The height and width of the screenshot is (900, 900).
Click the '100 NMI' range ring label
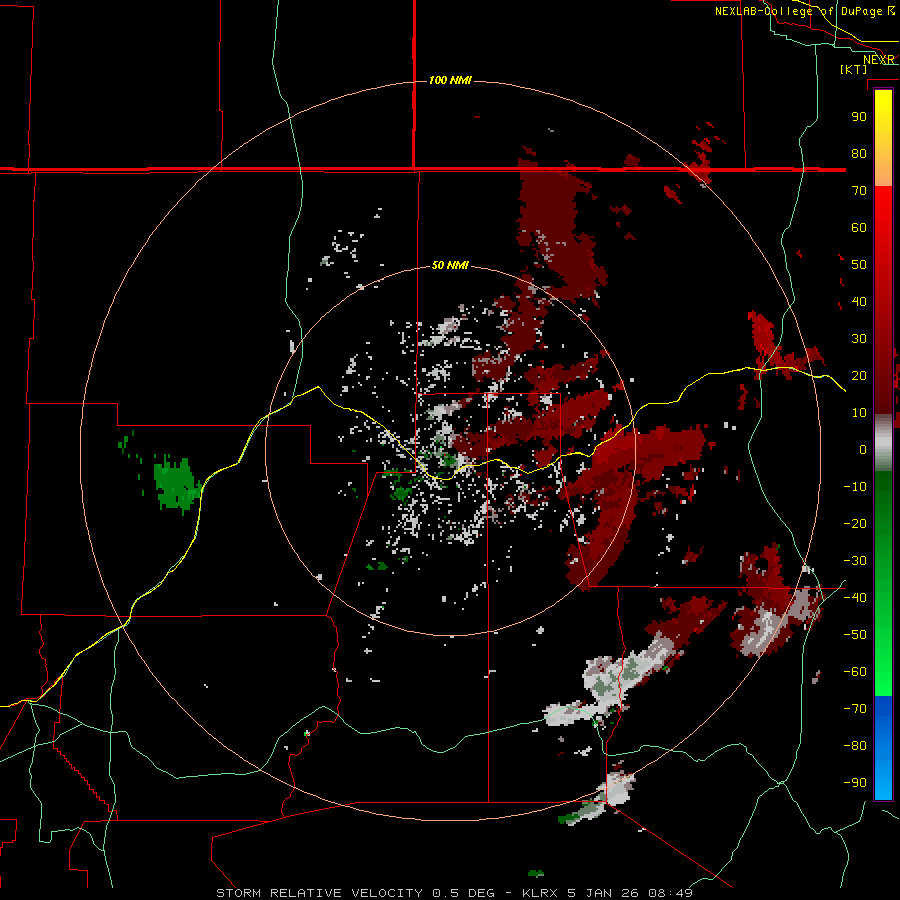tap(450, 80)
